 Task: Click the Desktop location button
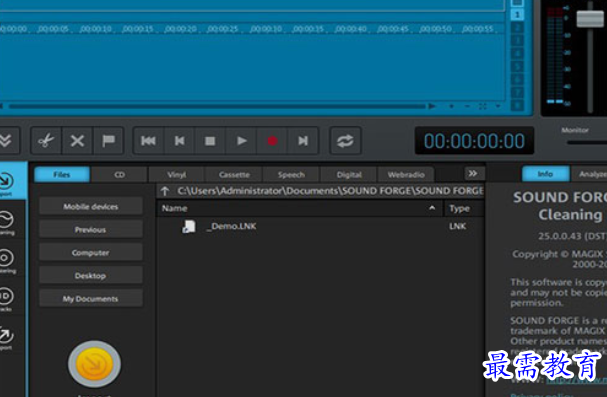click(91, 276)
